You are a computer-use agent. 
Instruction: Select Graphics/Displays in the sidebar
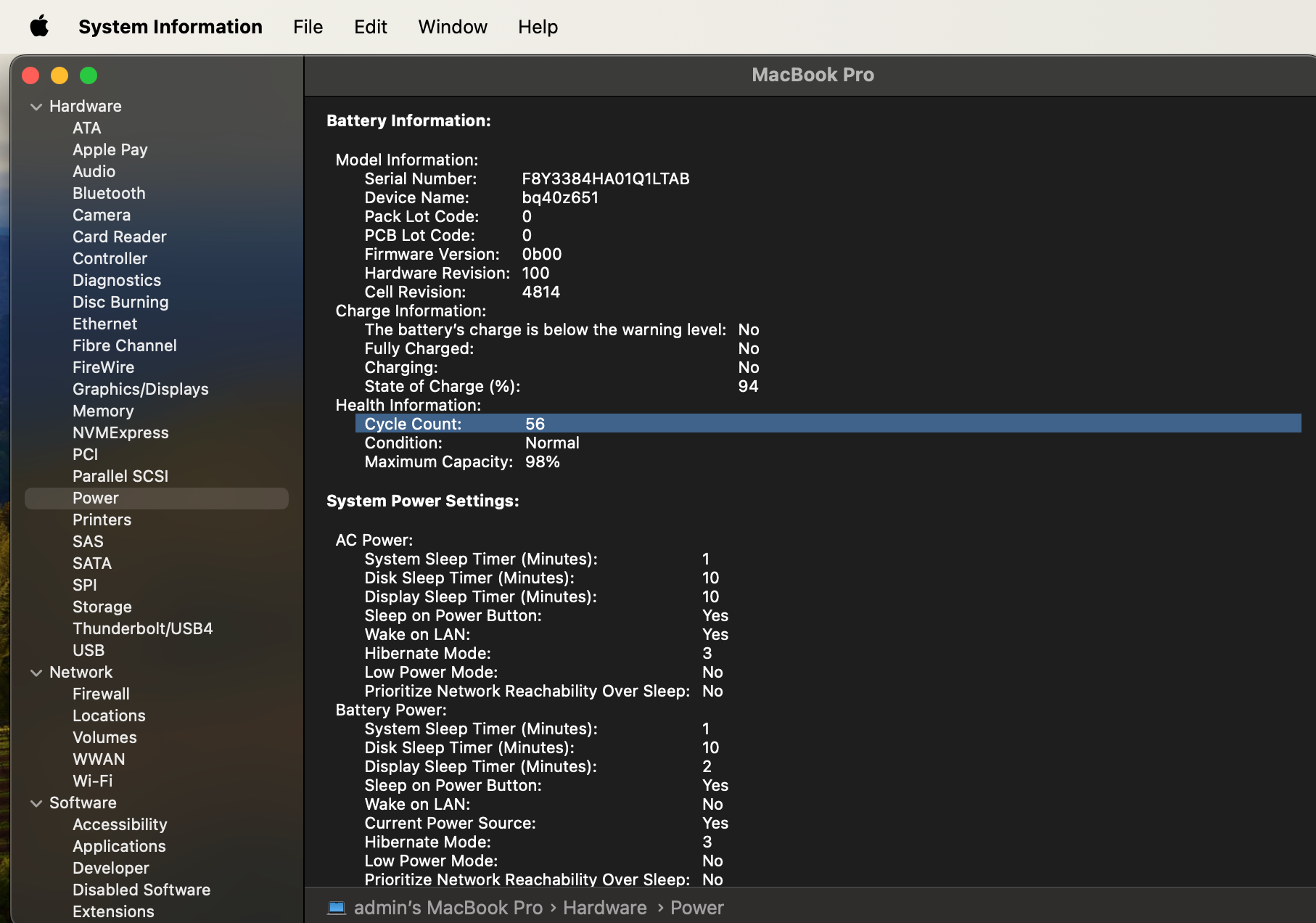(x=140, y=389)
